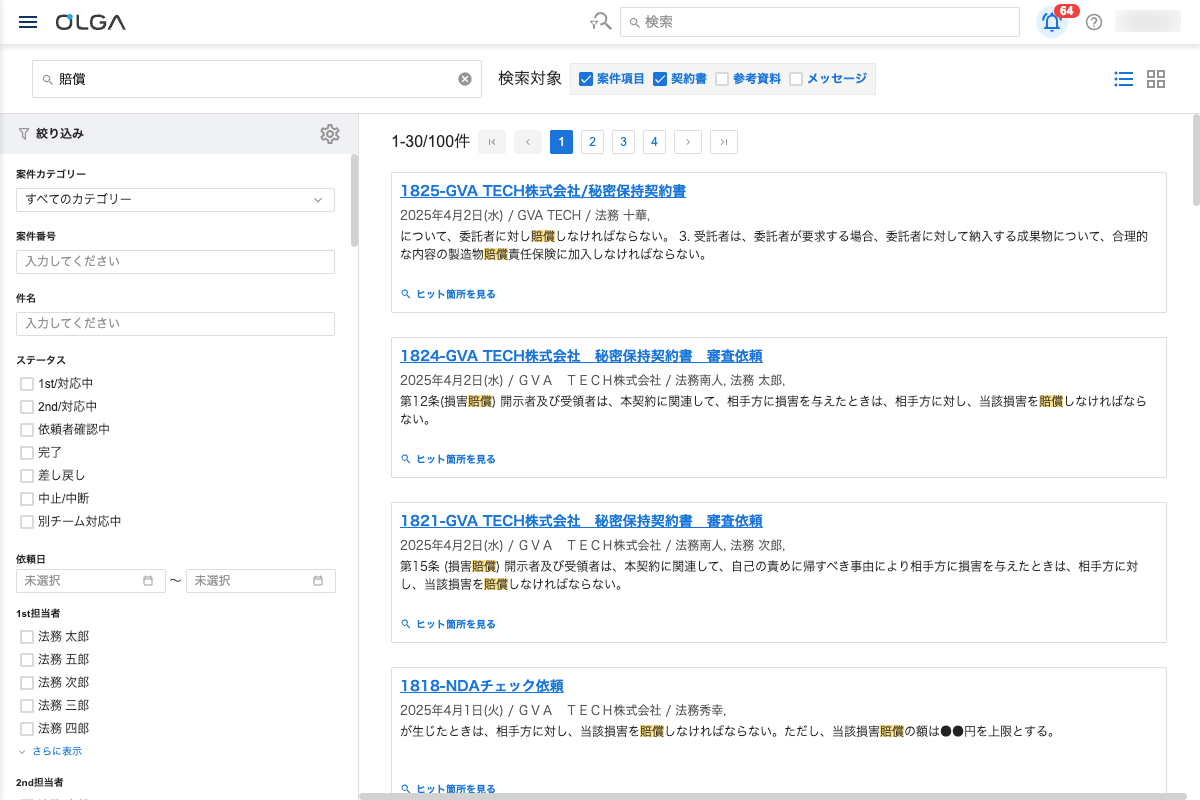View hit locations for case 1821
Screen dimensions: 1200x800
click(448, 625)
